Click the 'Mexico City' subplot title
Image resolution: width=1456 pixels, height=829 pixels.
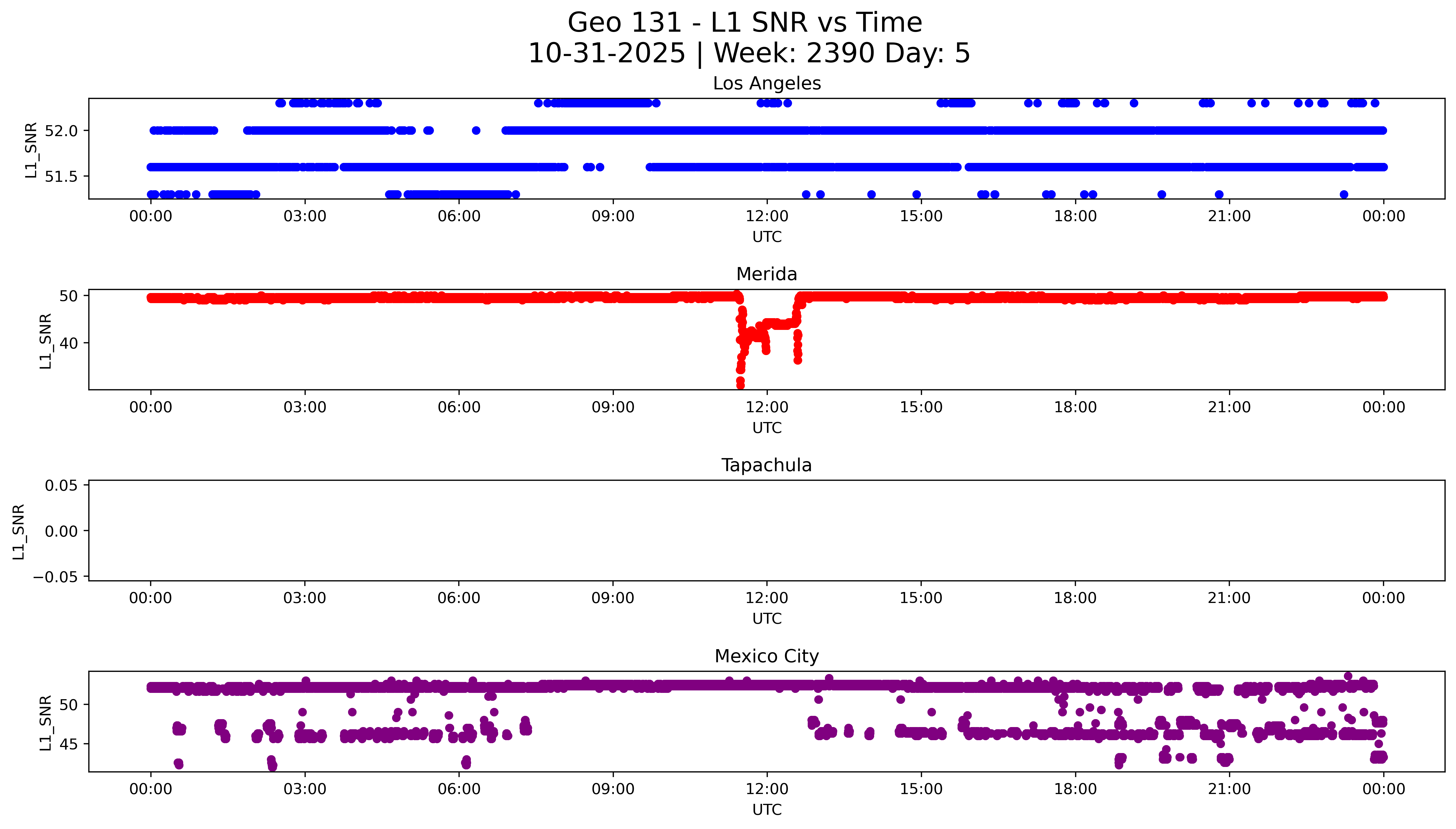[x=766, y=657]
